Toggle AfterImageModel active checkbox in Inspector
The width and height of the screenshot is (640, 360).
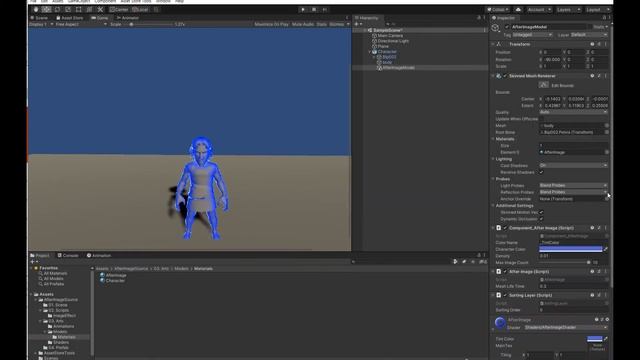point(507,27)
